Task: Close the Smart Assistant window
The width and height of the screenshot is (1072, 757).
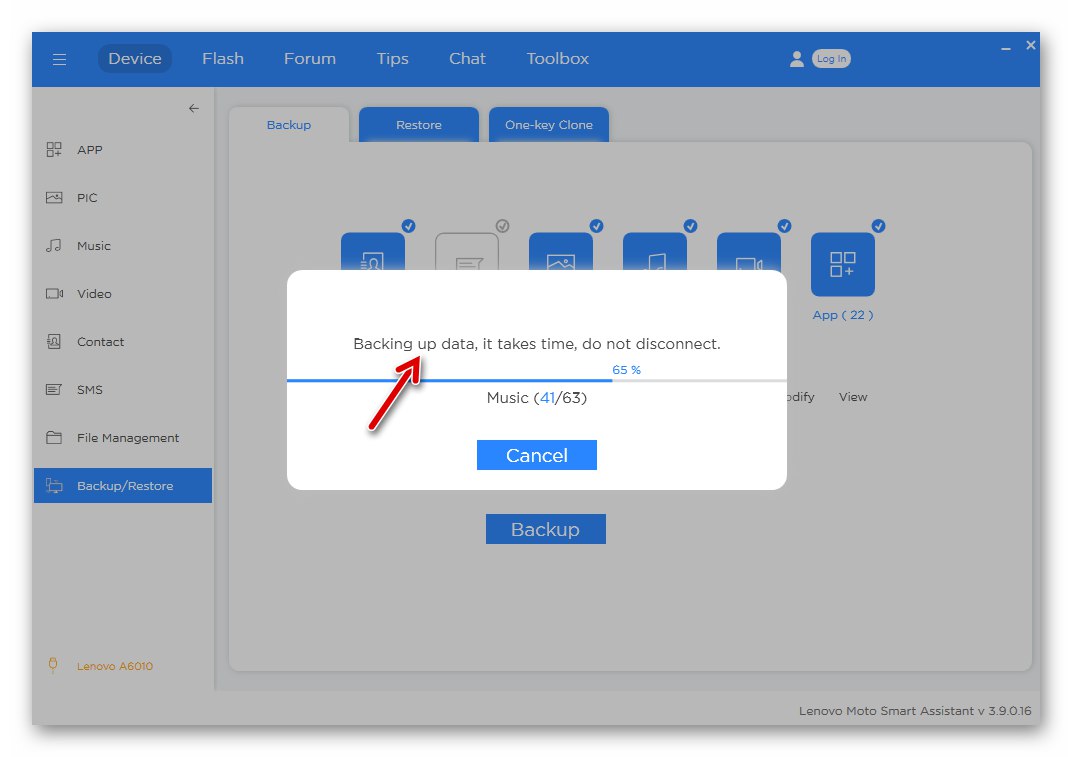Action: tap(1030, 45)
